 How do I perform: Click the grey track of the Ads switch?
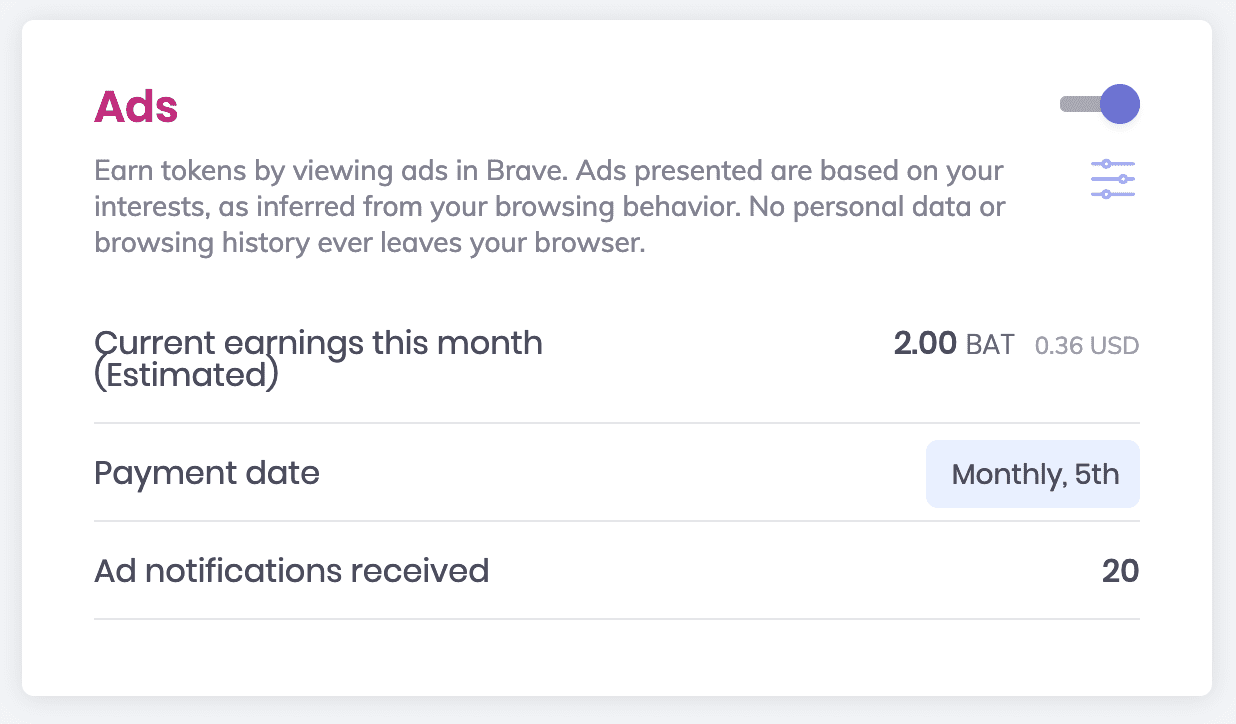point(1080,104)
